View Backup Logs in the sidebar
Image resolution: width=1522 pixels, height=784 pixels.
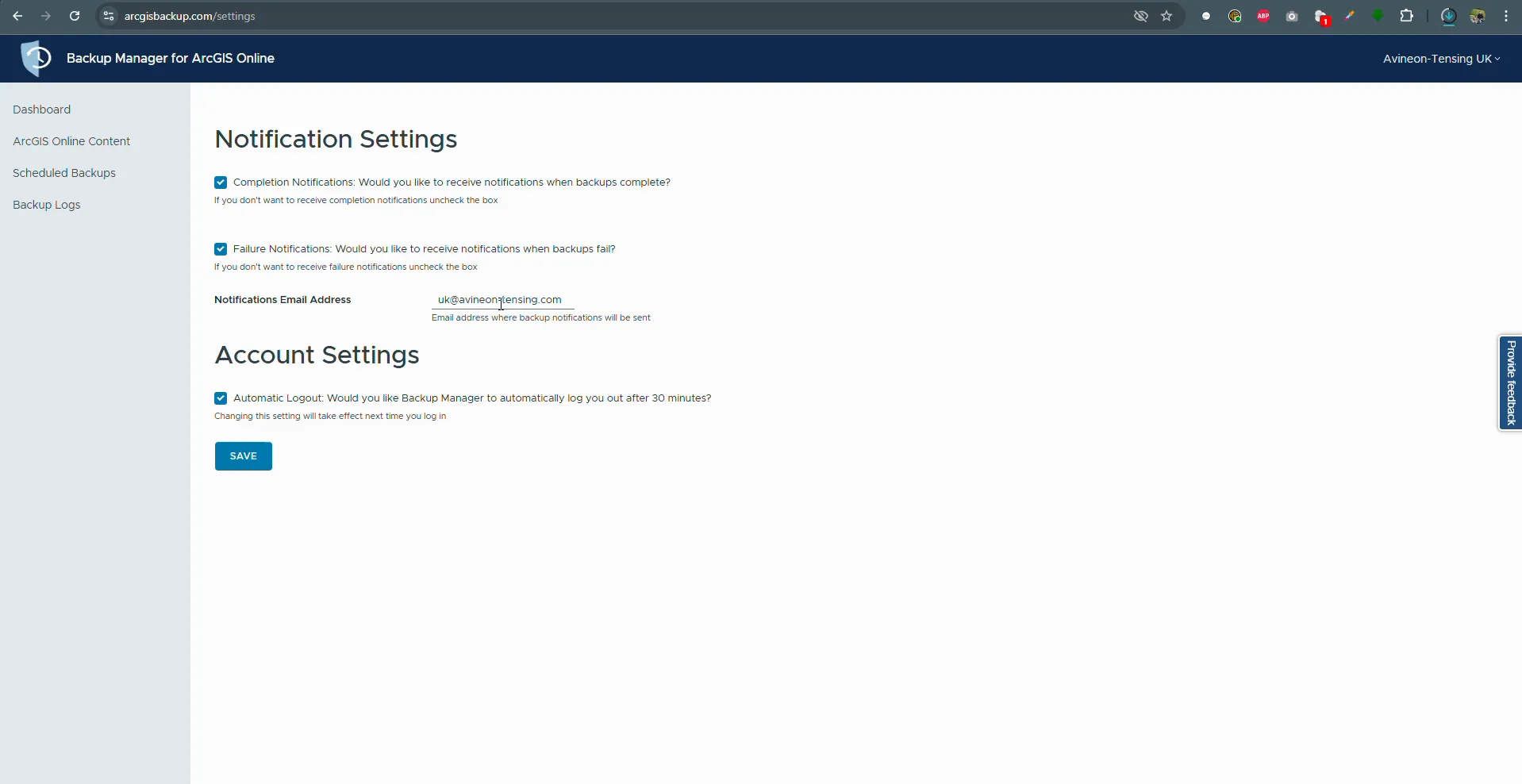pyautogui.click(x=47, y=205)
